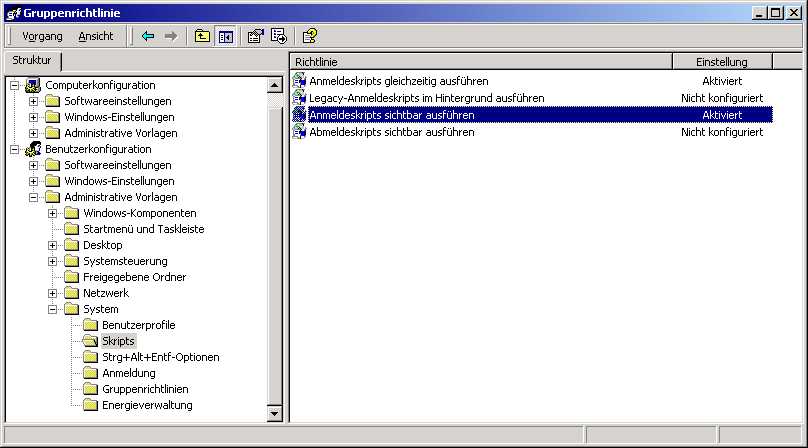This screenshot has height=448, width=808.
Task: Collapse the Computerkonfiguration node
Action: [15, 85]
